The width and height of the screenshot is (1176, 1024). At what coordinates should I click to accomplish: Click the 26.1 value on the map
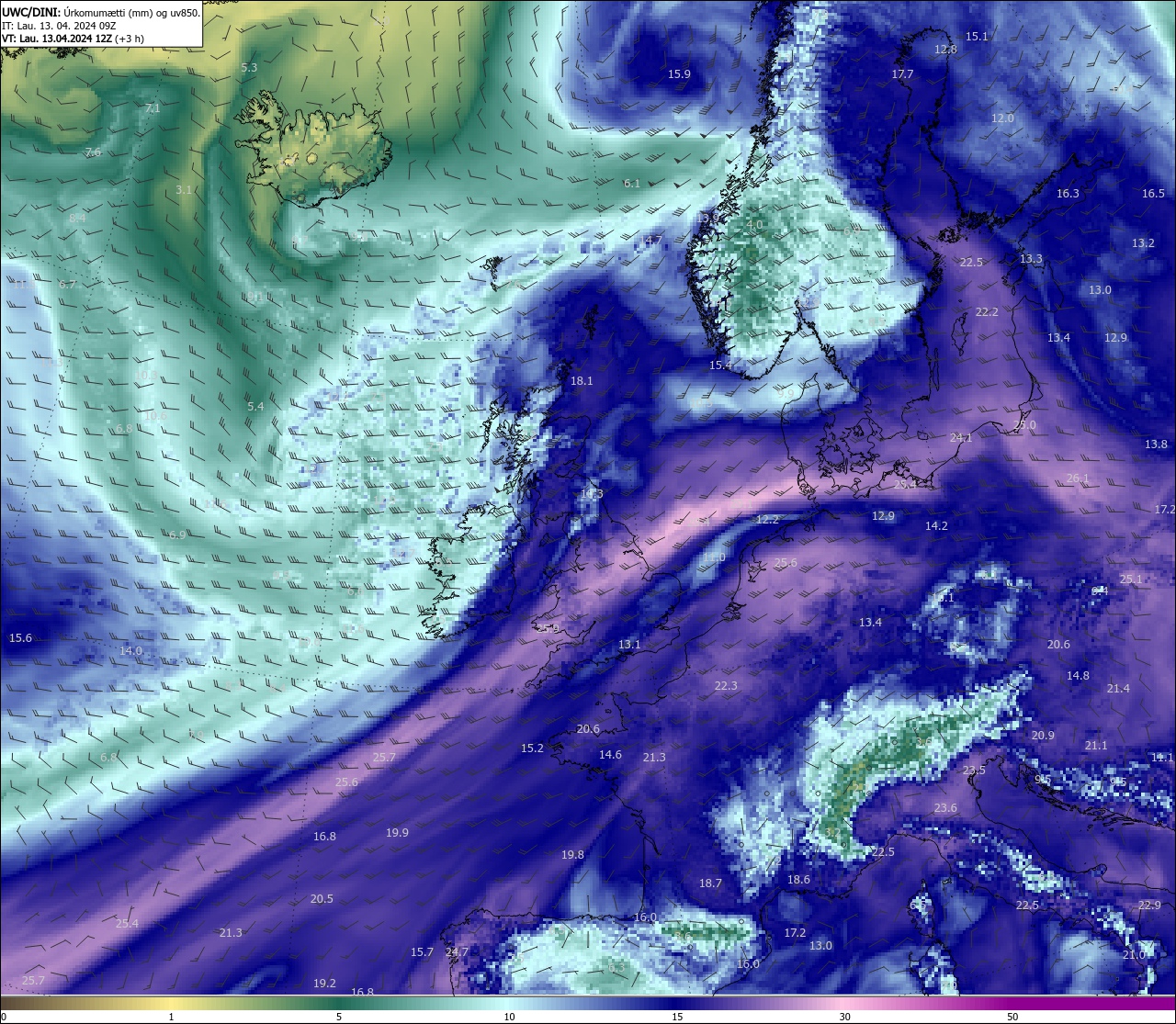point(1078,478)
